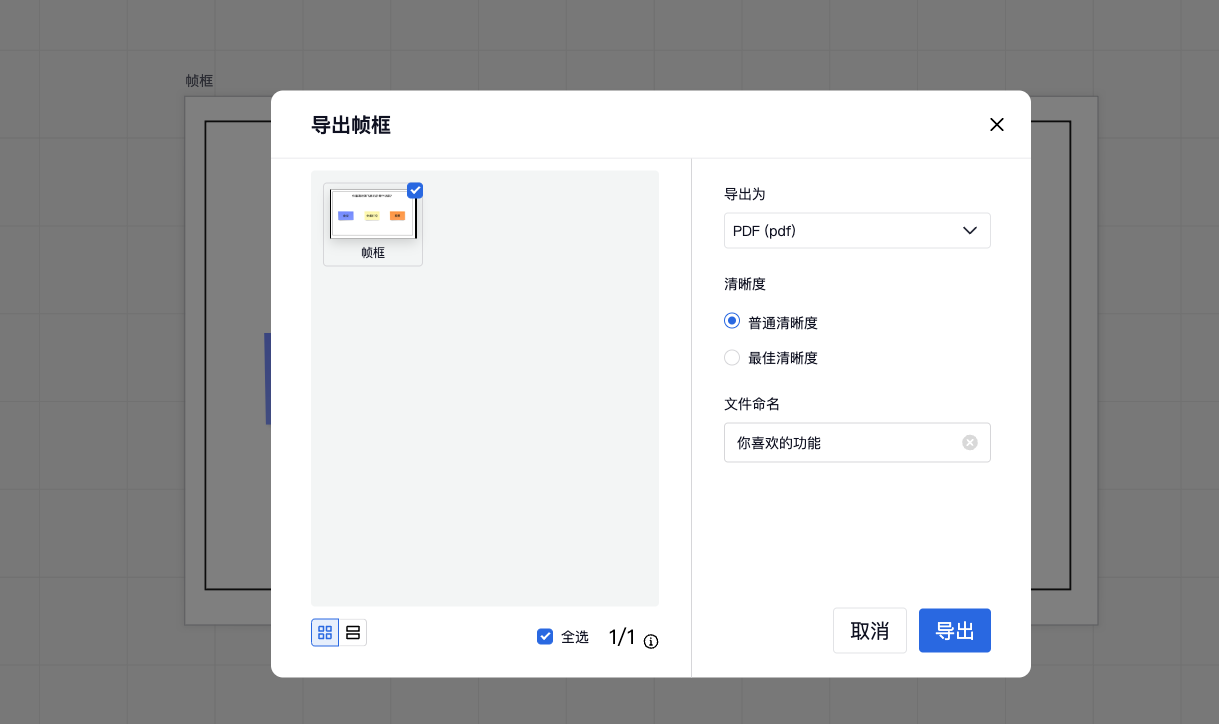Open the 导出为 PDF format dropdown

coord(857,230)
